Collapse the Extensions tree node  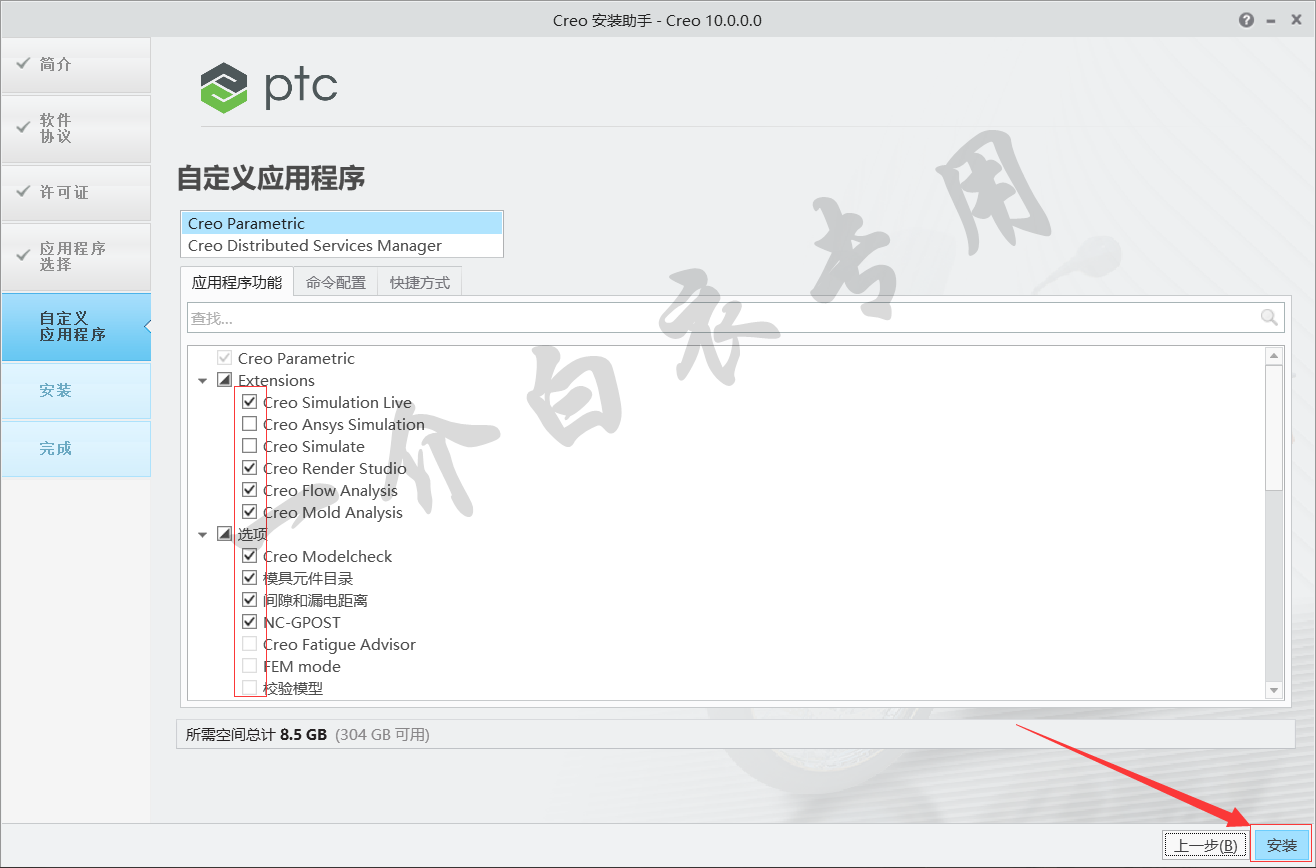pos(203,381)
